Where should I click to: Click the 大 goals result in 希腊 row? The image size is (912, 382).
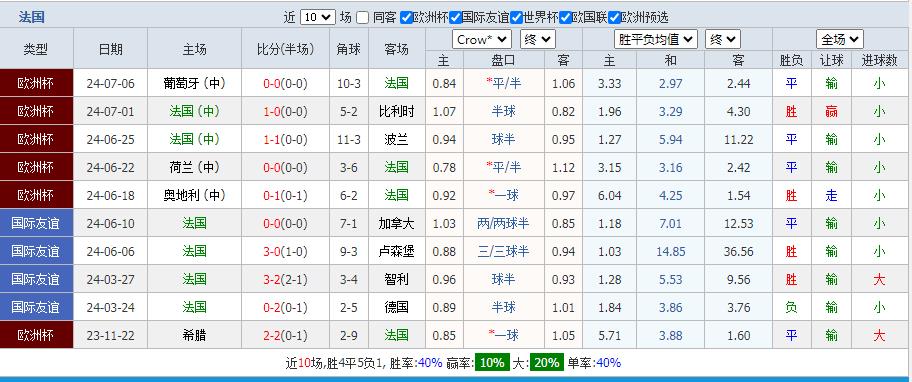879,335
